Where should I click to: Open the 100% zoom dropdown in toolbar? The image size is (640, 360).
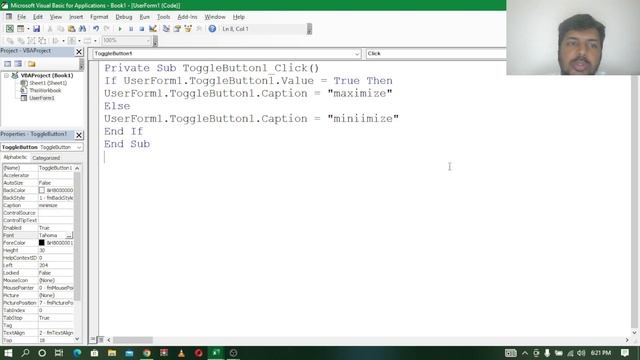[x=148, y=40]
